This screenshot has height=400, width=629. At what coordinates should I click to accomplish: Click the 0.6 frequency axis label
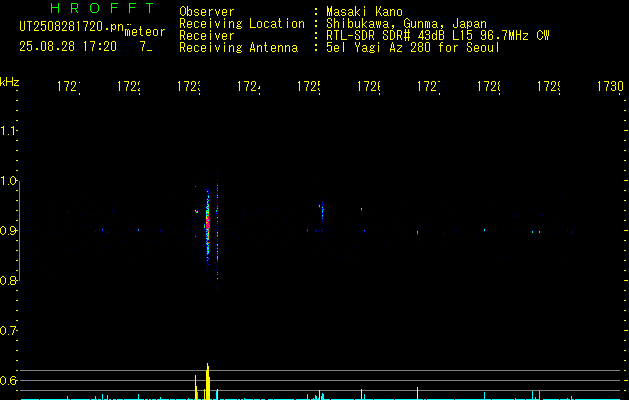[8, 380]
